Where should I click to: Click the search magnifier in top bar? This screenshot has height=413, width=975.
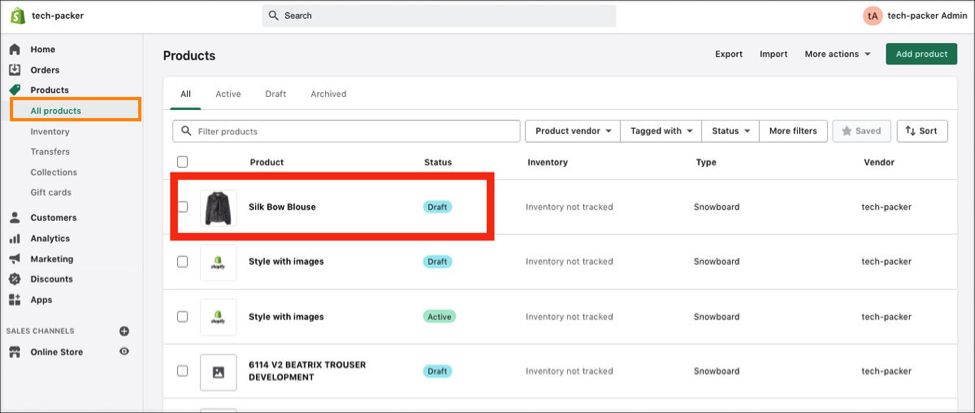(274, 16)
